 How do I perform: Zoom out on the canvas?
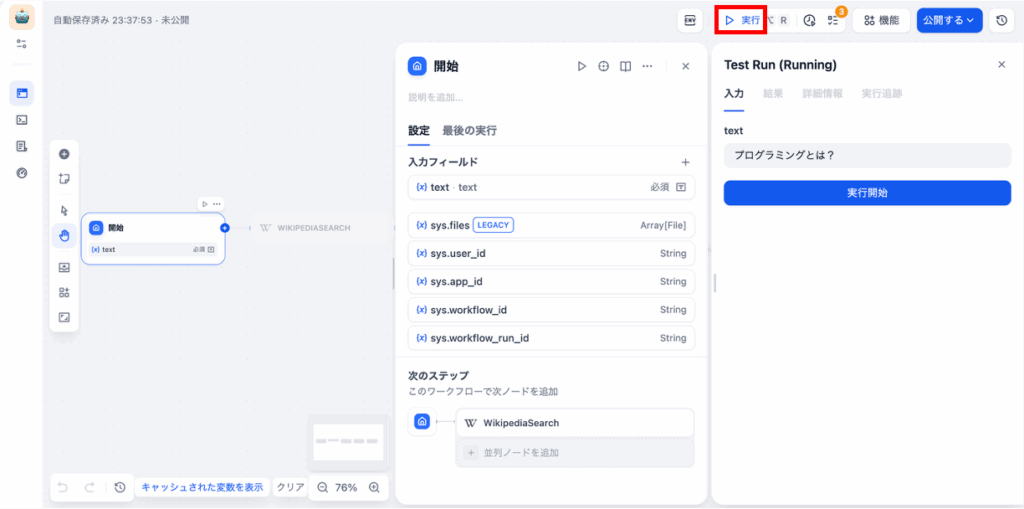322,487
